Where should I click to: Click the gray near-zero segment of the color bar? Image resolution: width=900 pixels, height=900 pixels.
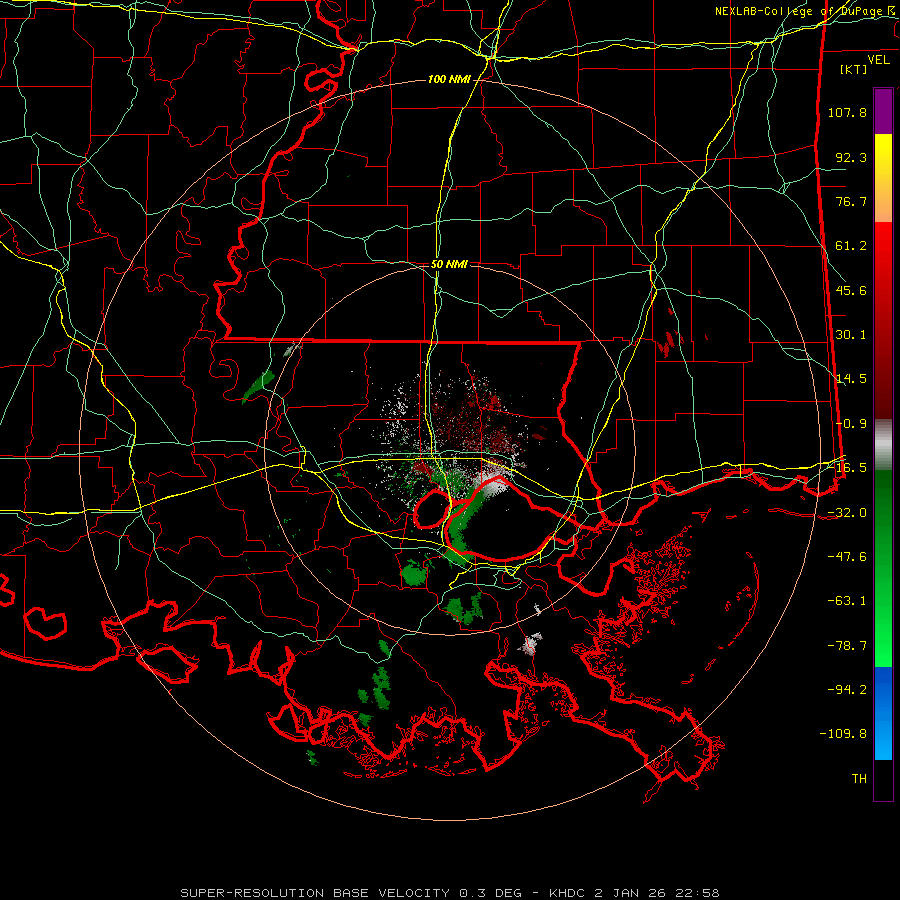pos(883,445)
